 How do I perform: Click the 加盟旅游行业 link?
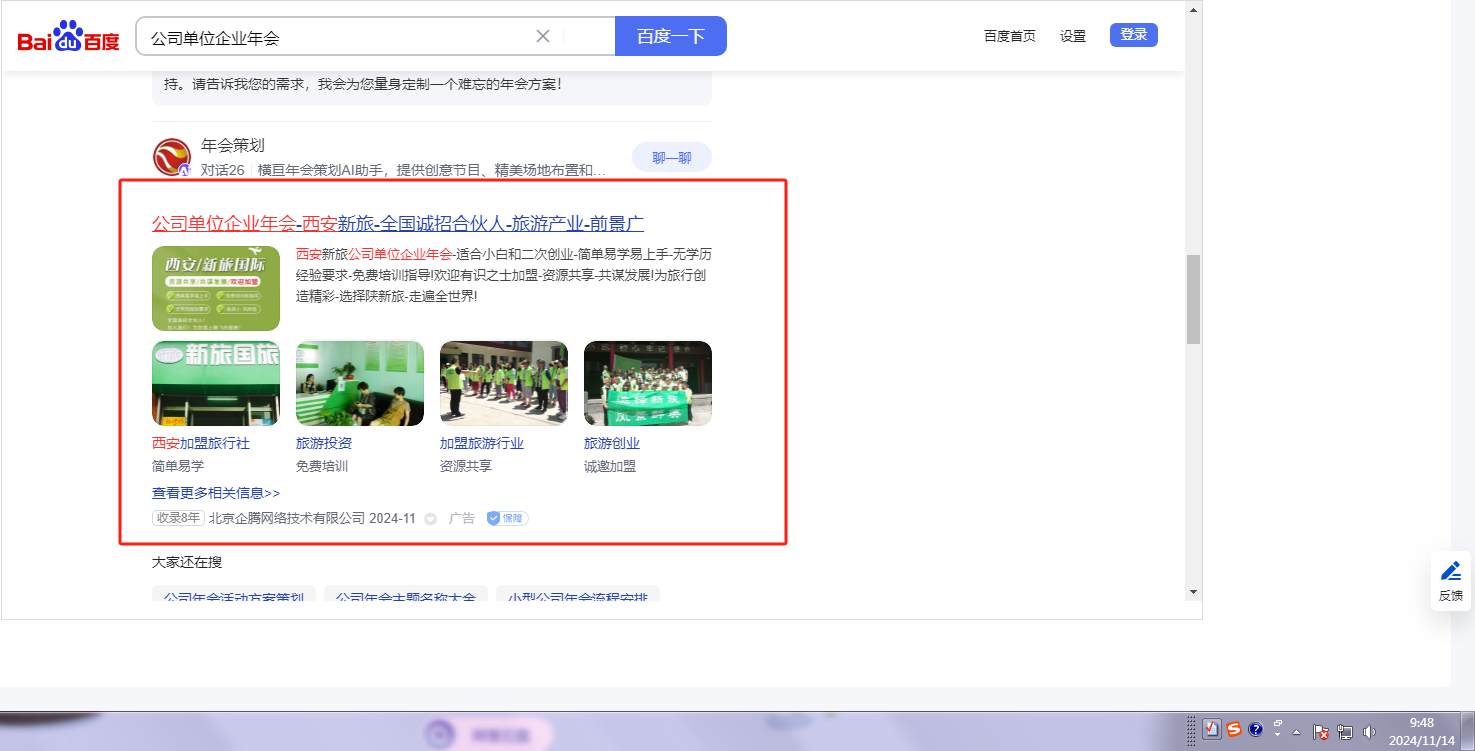[x=482, y=443]
